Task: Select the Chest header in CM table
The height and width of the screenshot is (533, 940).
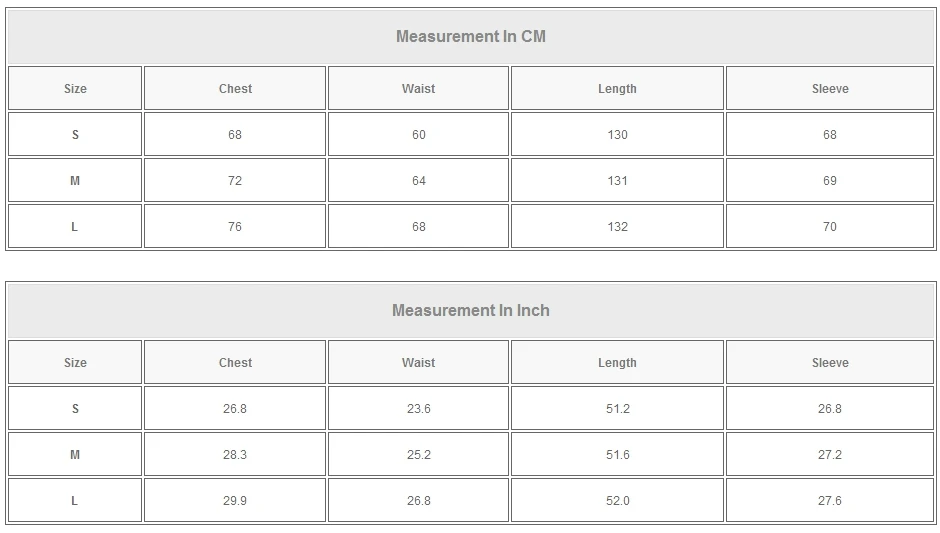Action: (235, 89)
